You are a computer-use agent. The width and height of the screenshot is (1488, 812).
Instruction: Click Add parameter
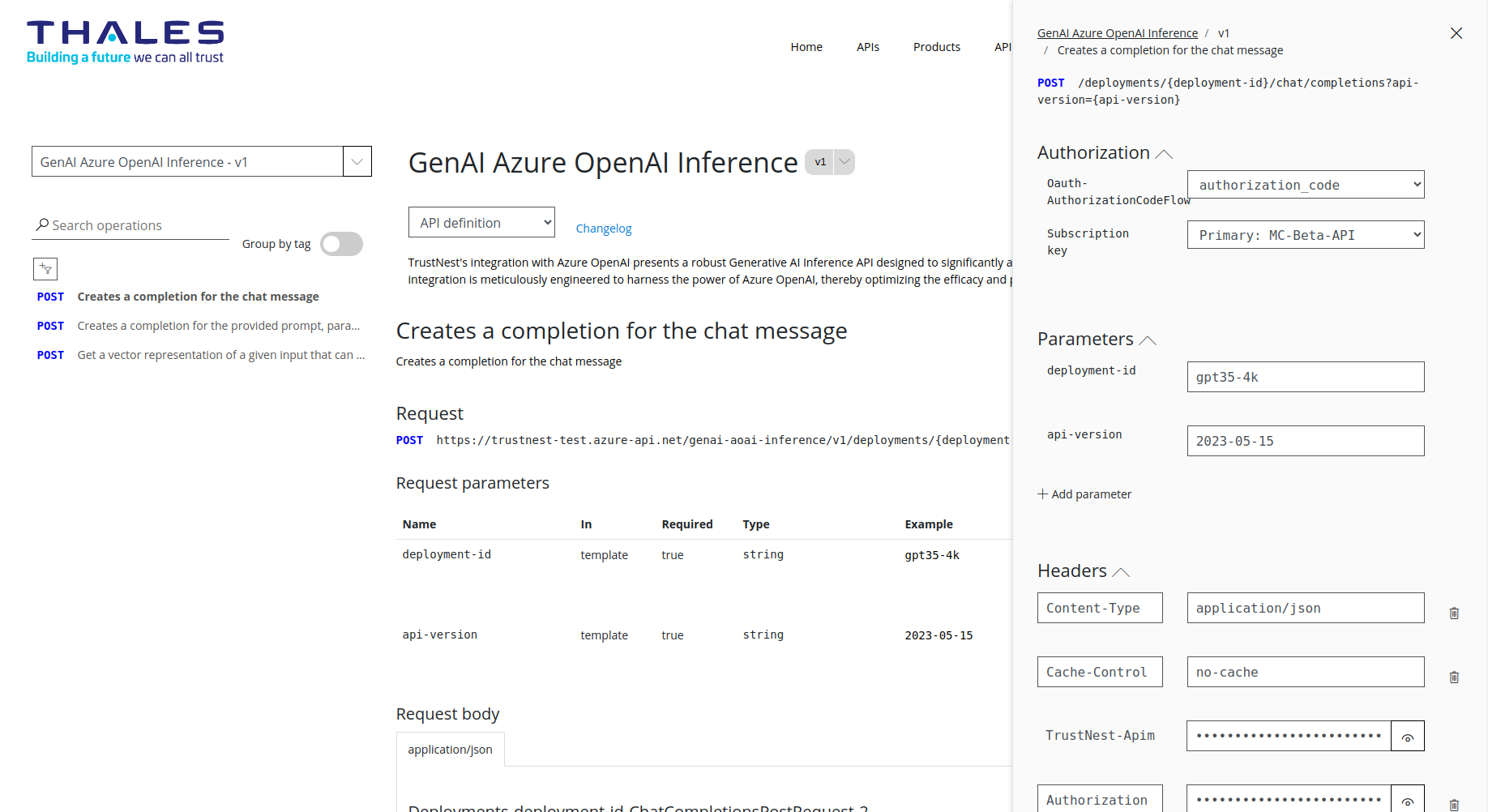pos(1084,494)
